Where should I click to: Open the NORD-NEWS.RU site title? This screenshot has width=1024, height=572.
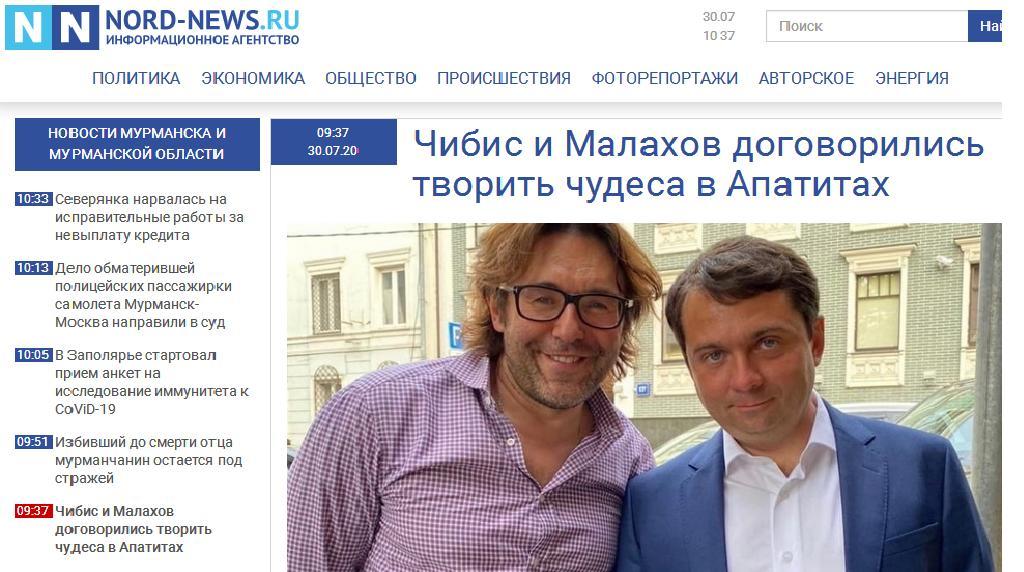click(202, 21)
